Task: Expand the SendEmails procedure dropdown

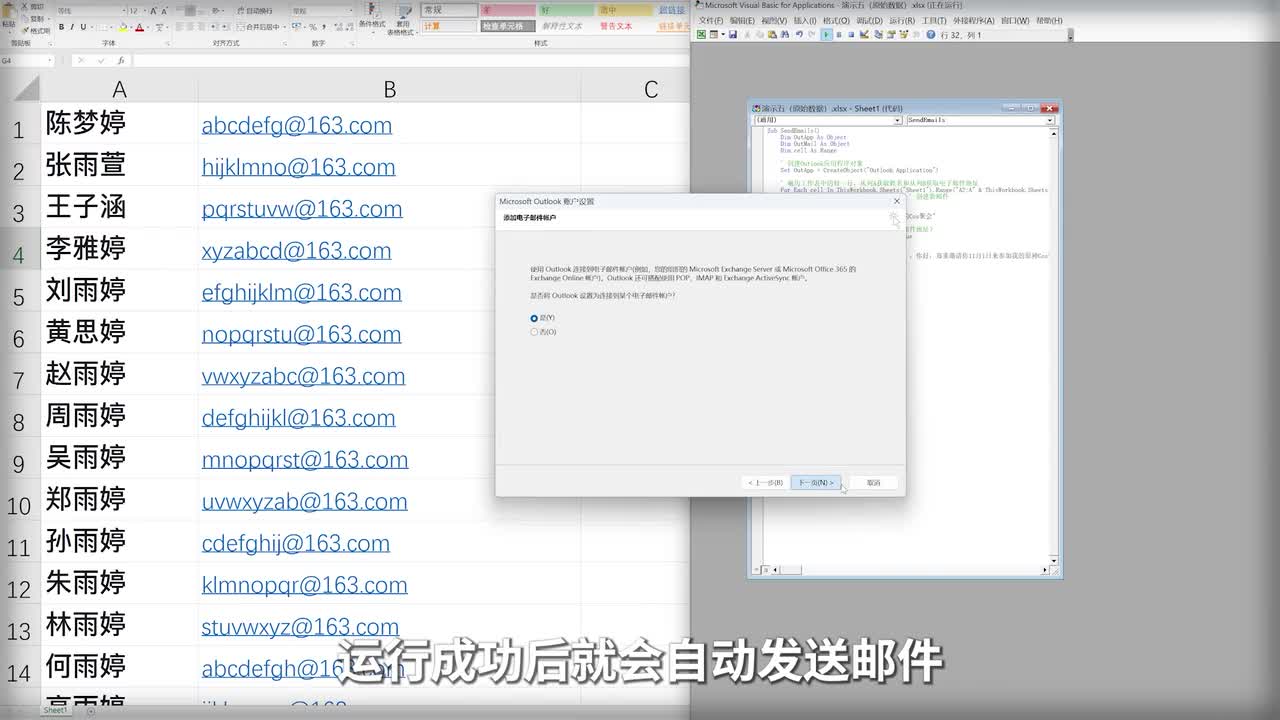Action: (1049, 120)
